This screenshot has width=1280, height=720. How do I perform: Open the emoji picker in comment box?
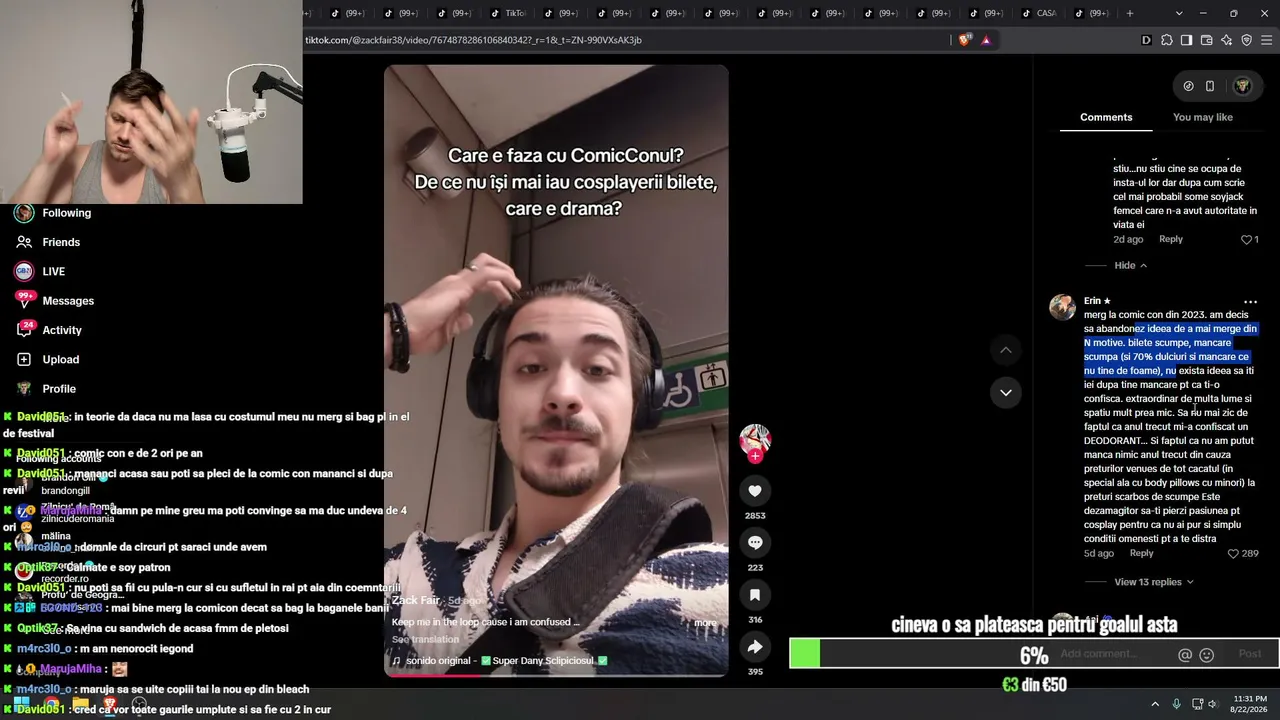point(1206,655)
